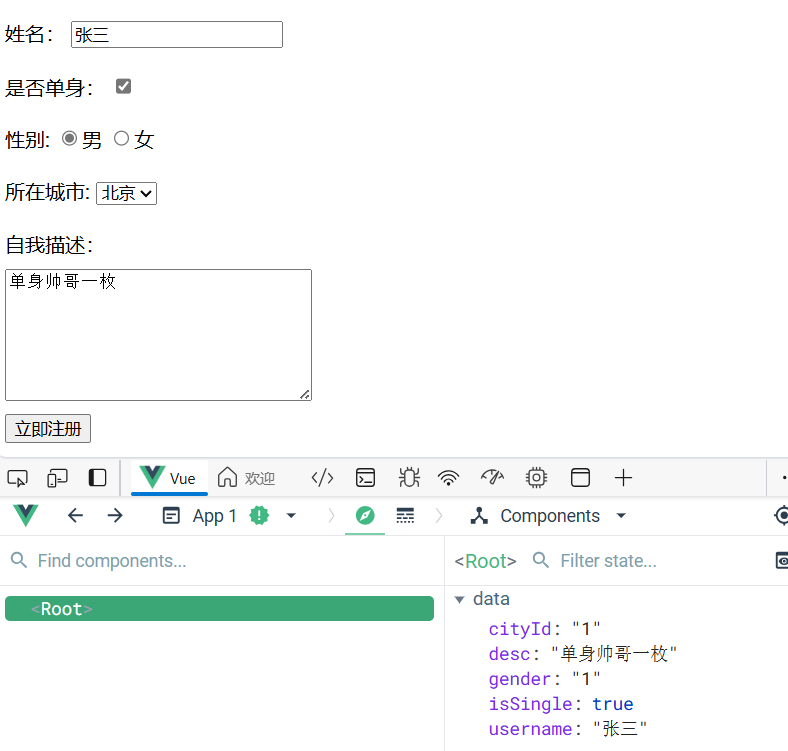Go forward with the right arrow
788x751 pixels.
click(x=115, y=516)
